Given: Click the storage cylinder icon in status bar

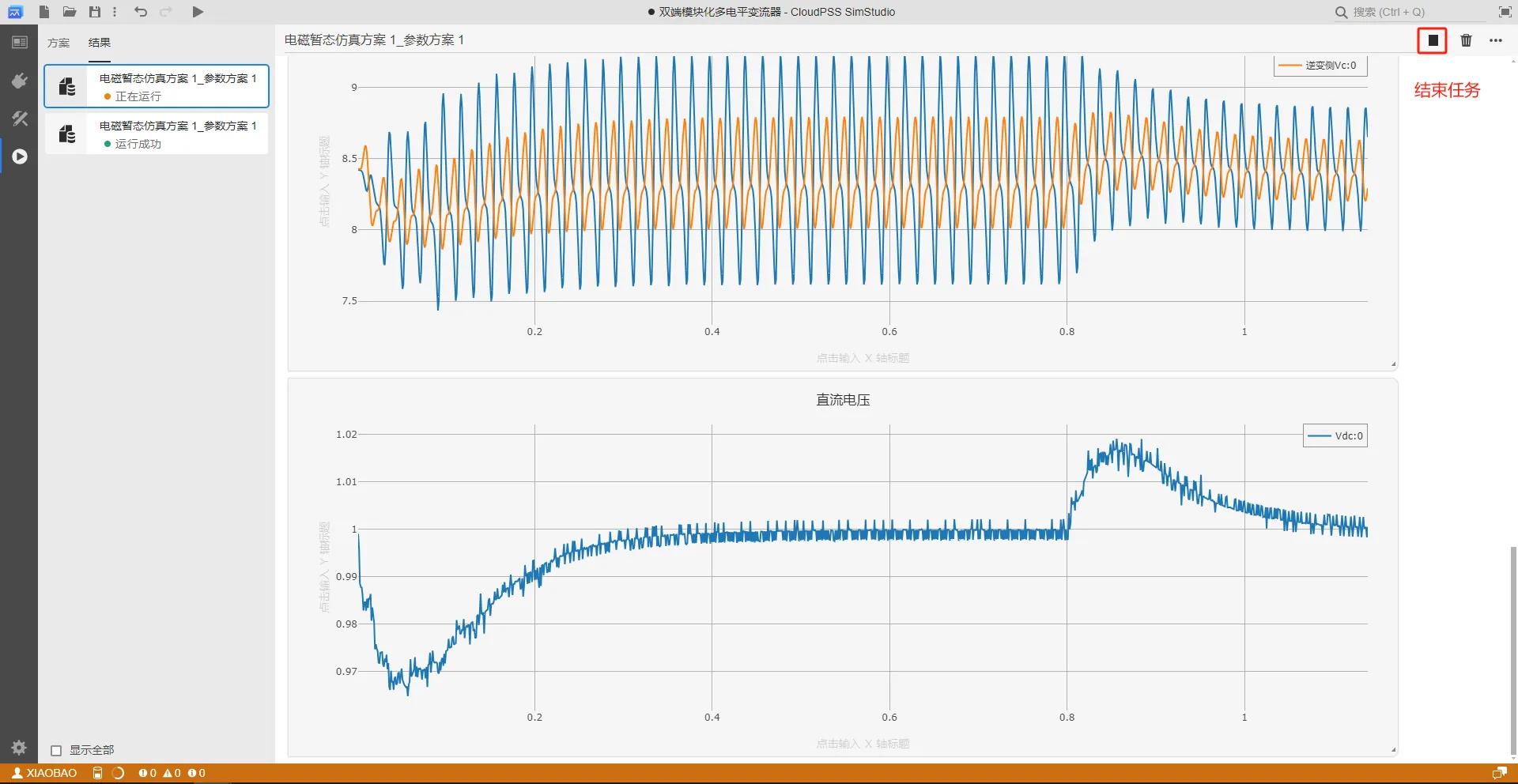Looking at the screenshot, I should [97, 774].
